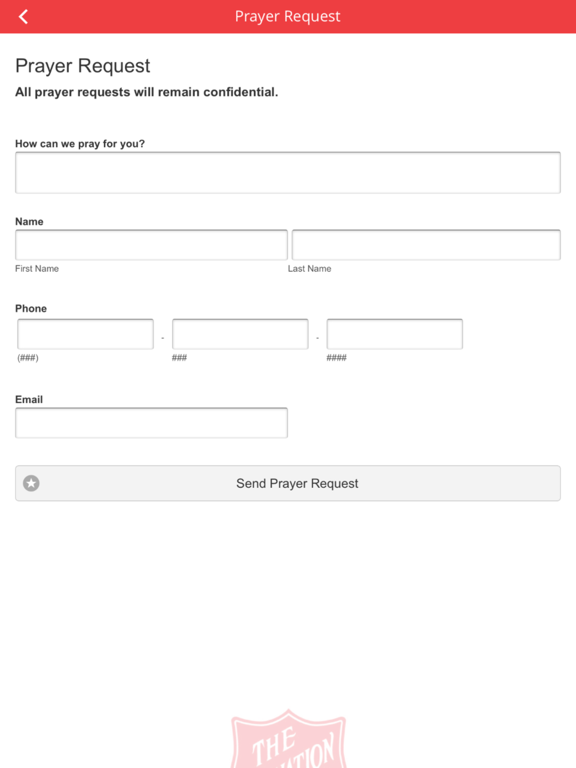576x768 pixels.
Task: Submit with Send Prayer Request button
Action: pos(288,483)
